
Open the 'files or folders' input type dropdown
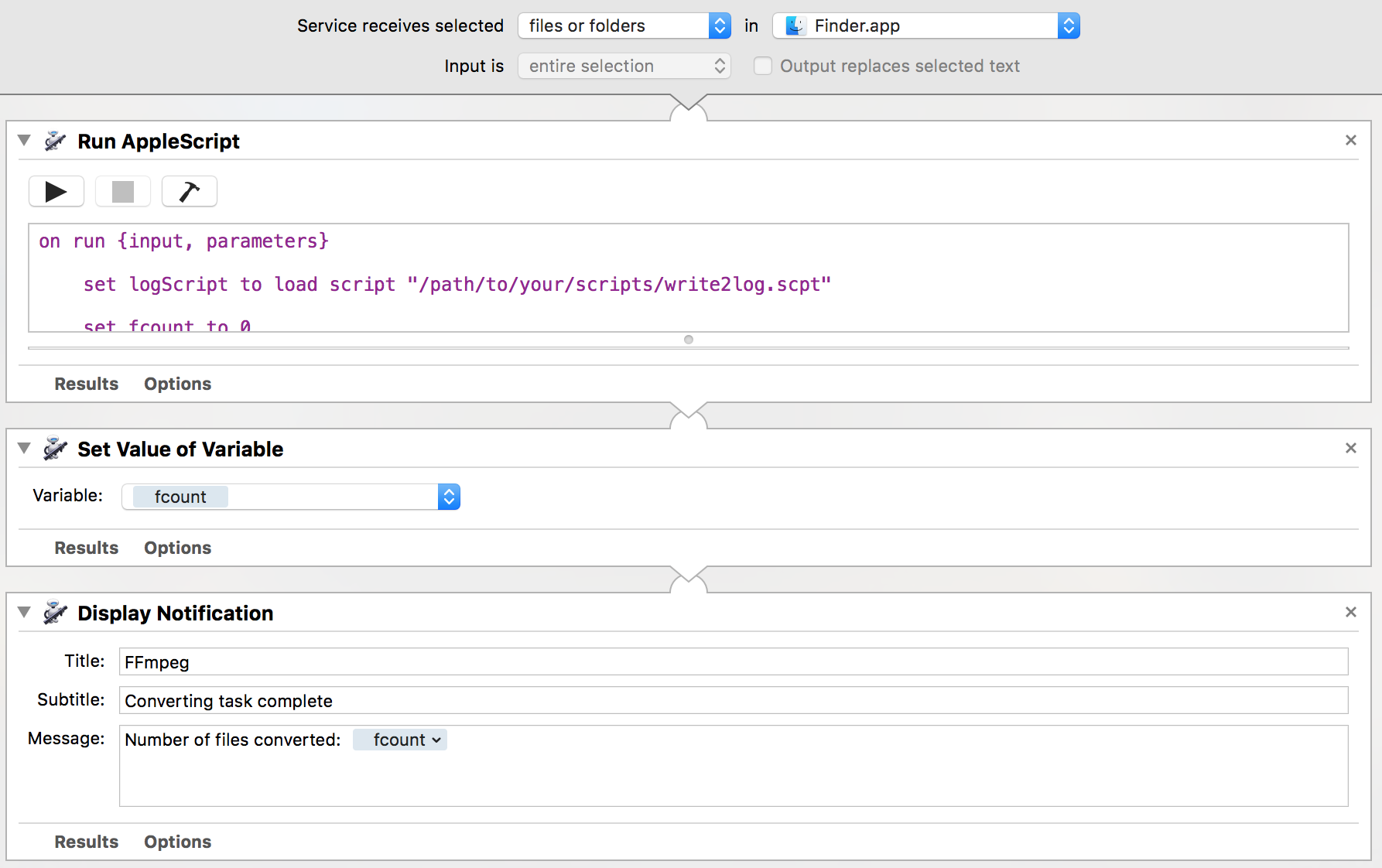click(x=624, y=26)
